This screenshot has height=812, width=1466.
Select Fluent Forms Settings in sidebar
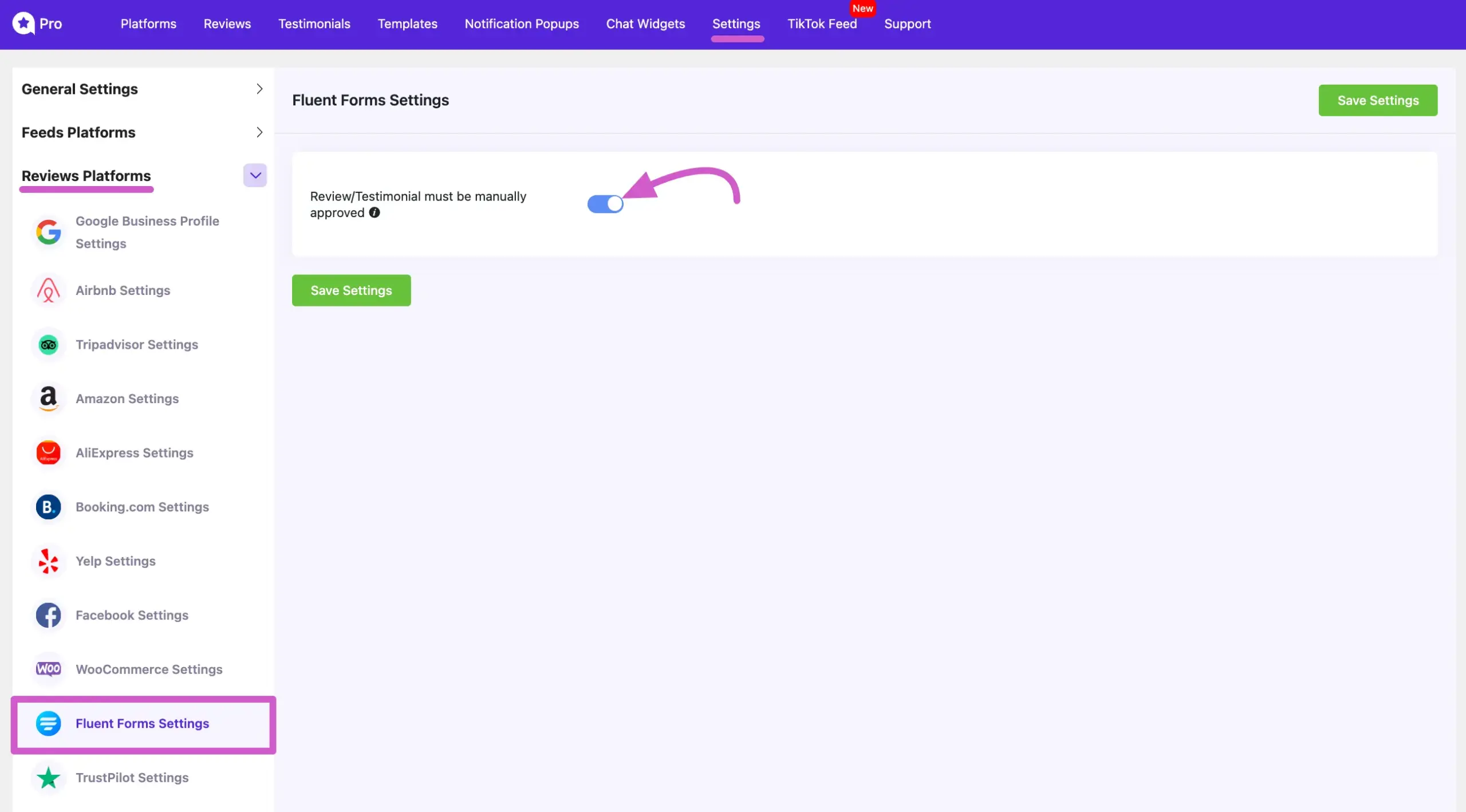(x=143, y=723)
